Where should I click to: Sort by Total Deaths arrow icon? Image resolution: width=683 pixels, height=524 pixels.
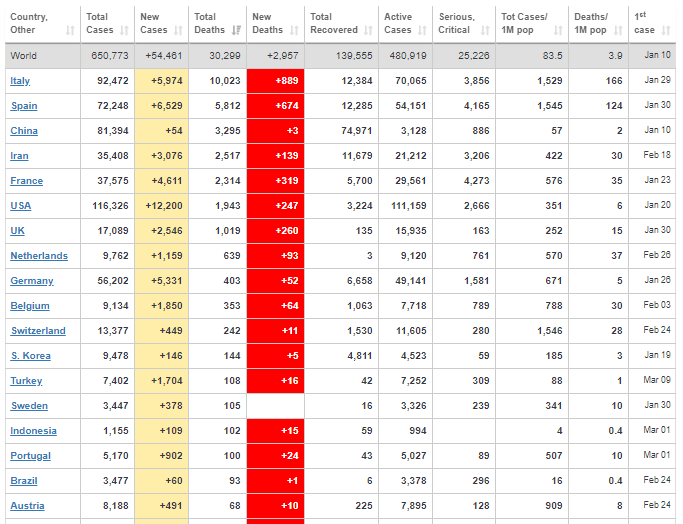tap(236, 30)
